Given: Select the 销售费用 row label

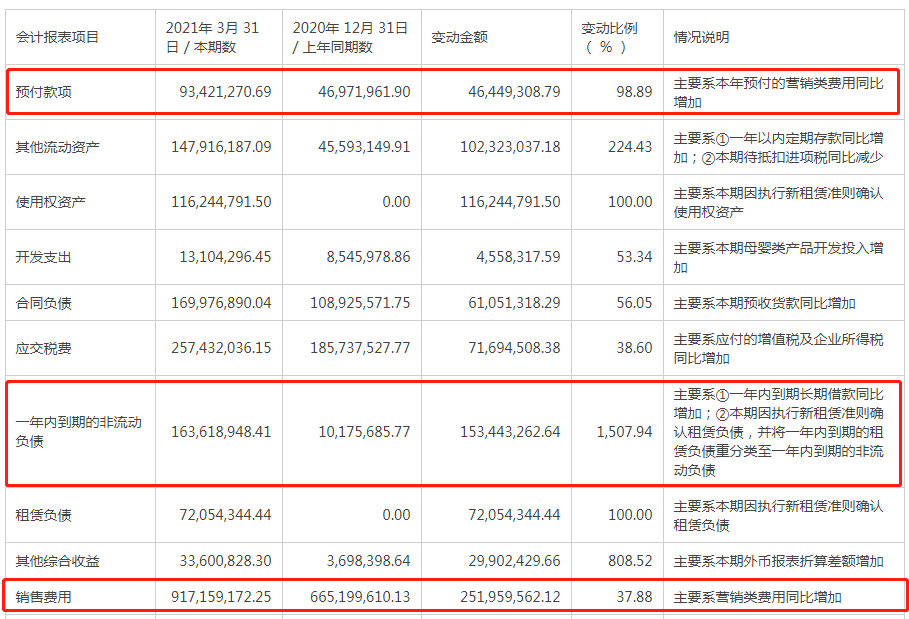Looking at the screenshot, I should pyautogui.click(x=43, y=596).
